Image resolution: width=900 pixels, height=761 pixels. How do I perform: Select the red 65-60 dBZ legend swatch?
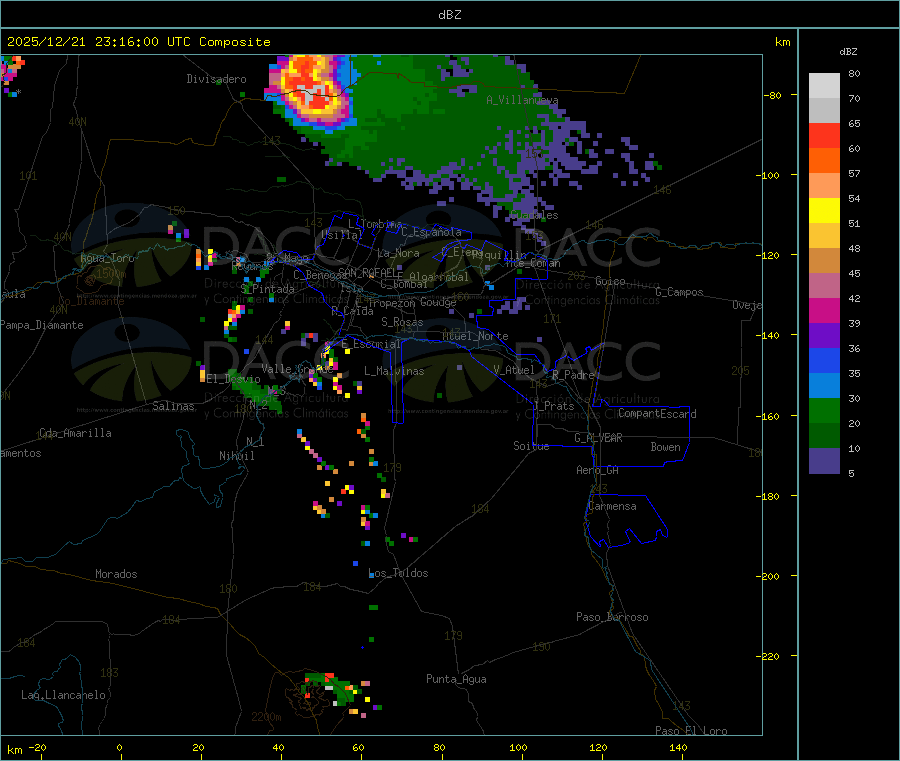tap(824, 135)
